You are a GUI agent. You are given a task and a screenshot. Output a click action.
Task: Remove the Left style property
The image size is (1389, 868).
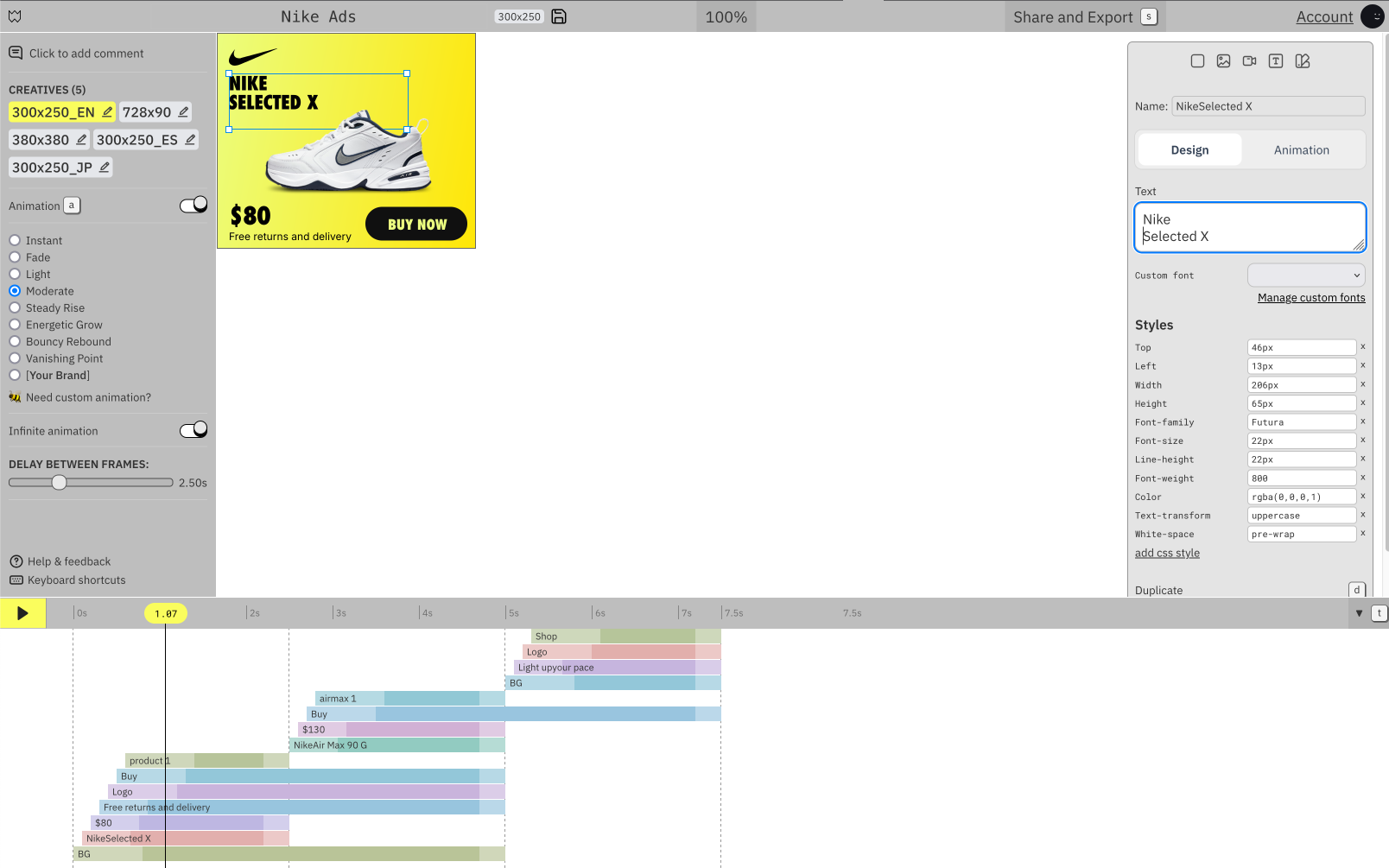tap(1363, 366)
